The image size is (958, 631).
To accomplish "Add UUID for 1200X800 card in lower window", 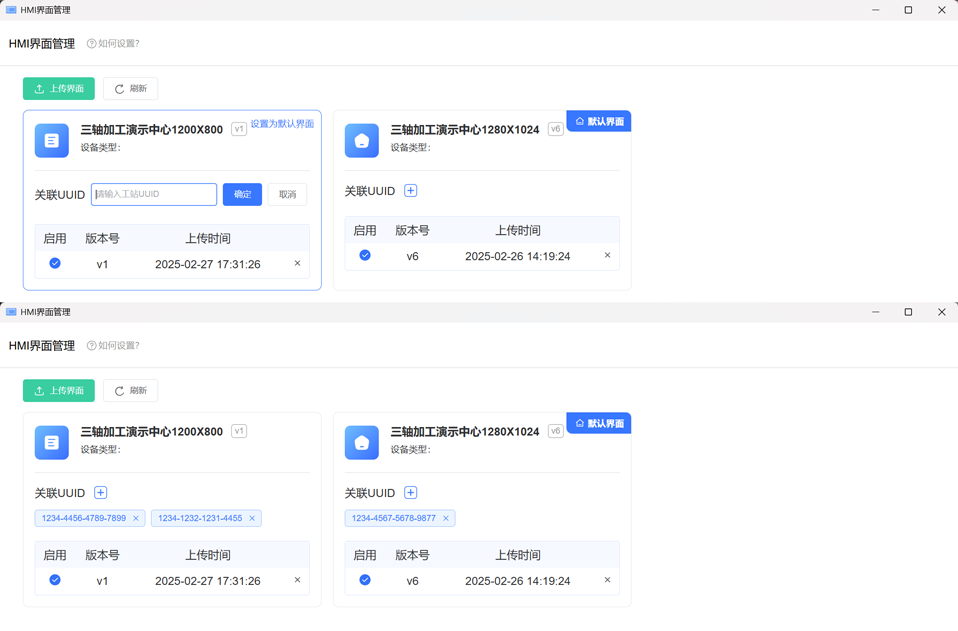I will click(x=100, y=493).
